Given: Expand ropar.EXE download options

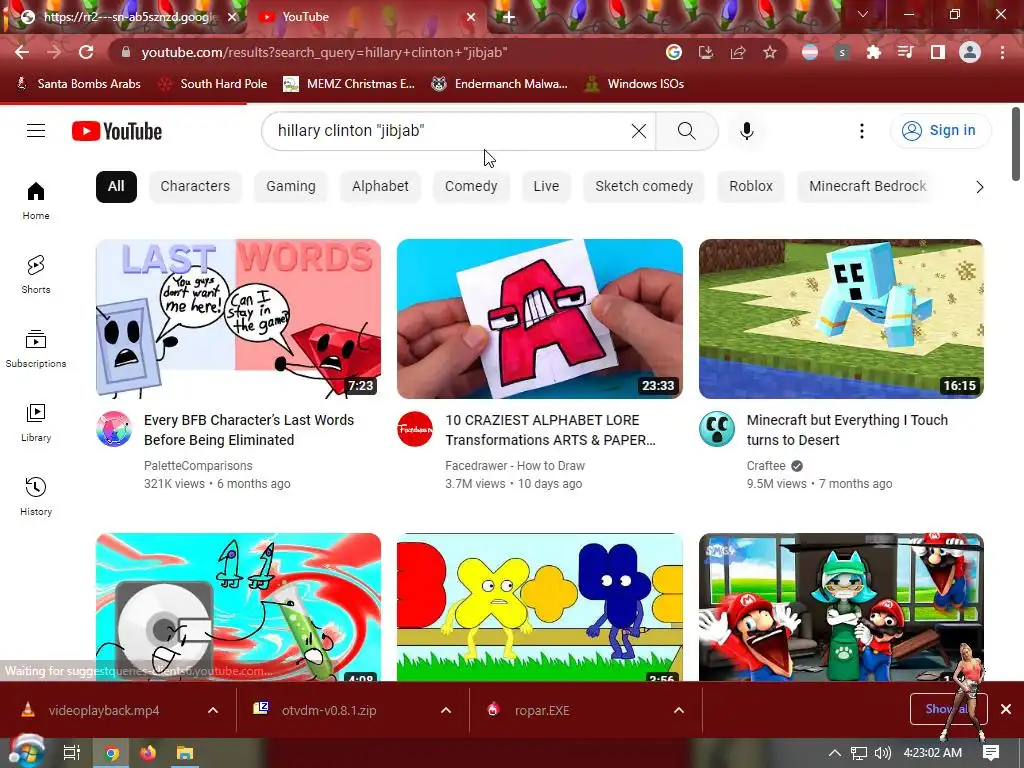Looking at the screenshot, I should [679, 711].
